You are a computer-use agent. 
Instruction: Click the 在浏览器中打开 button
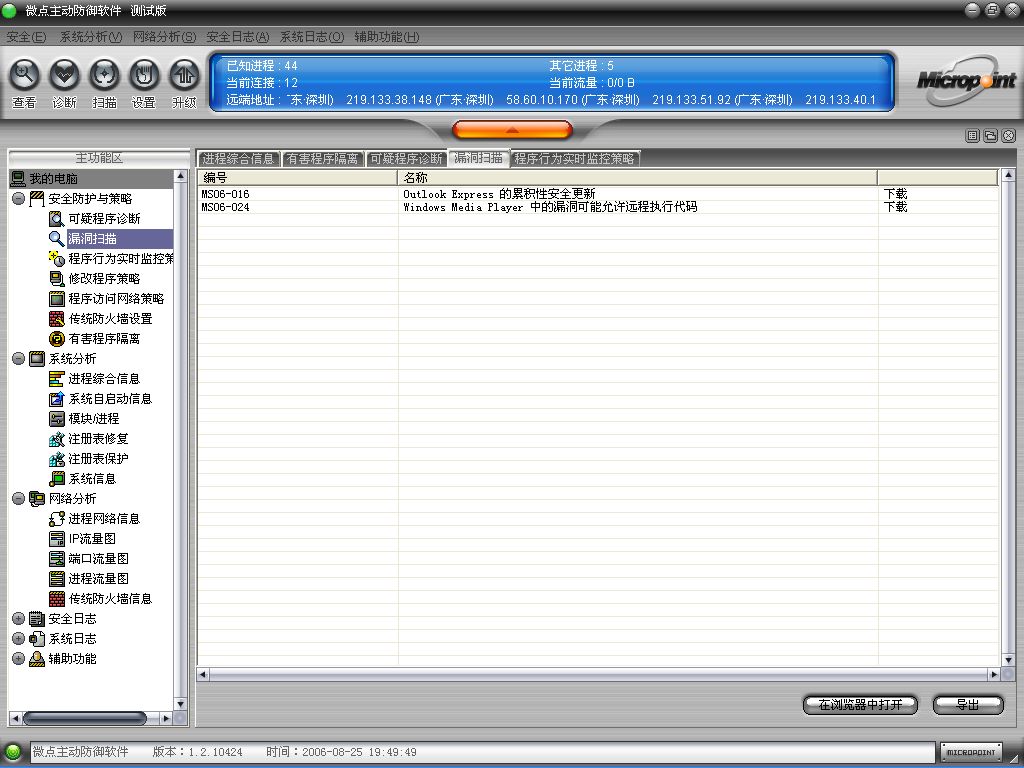coord(860,705)
